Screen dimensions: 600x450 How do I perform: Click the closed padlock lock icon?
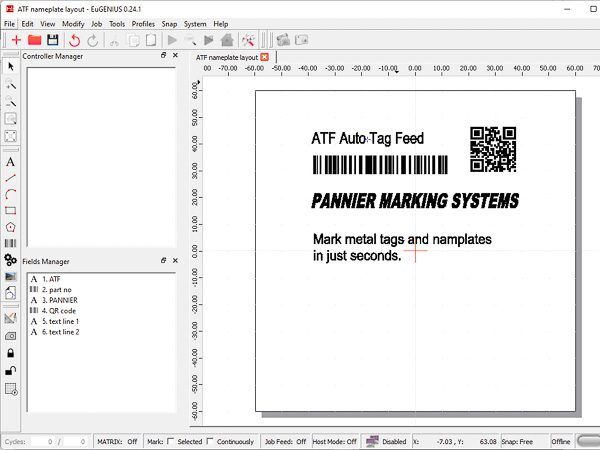(x=11, y=353)
